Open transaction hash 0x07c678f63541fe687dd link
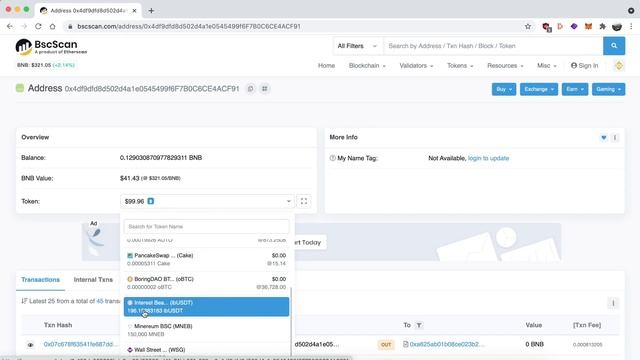640x360 pixels. 81,344
